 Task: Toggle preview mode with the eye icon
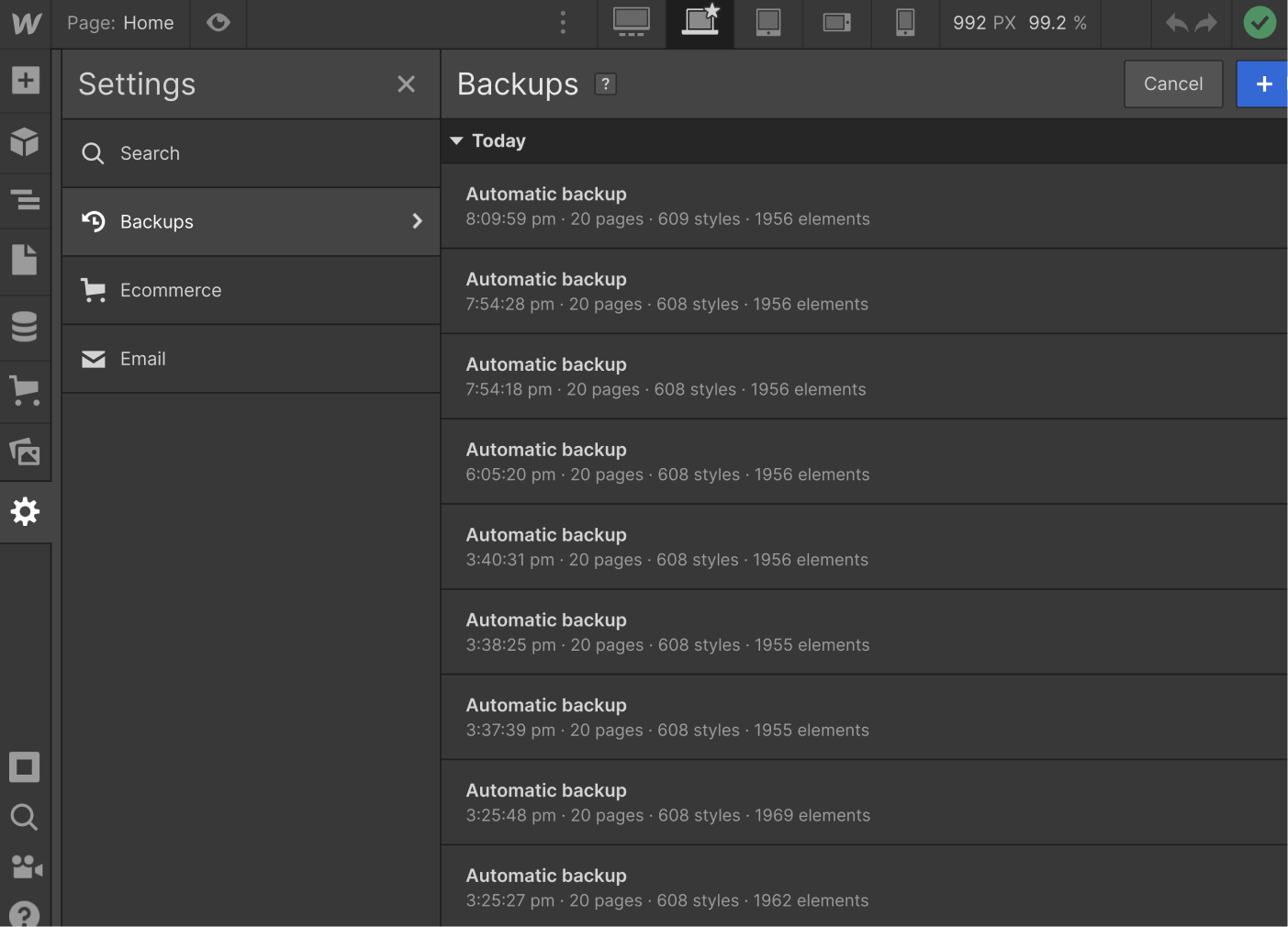[218, 23]
